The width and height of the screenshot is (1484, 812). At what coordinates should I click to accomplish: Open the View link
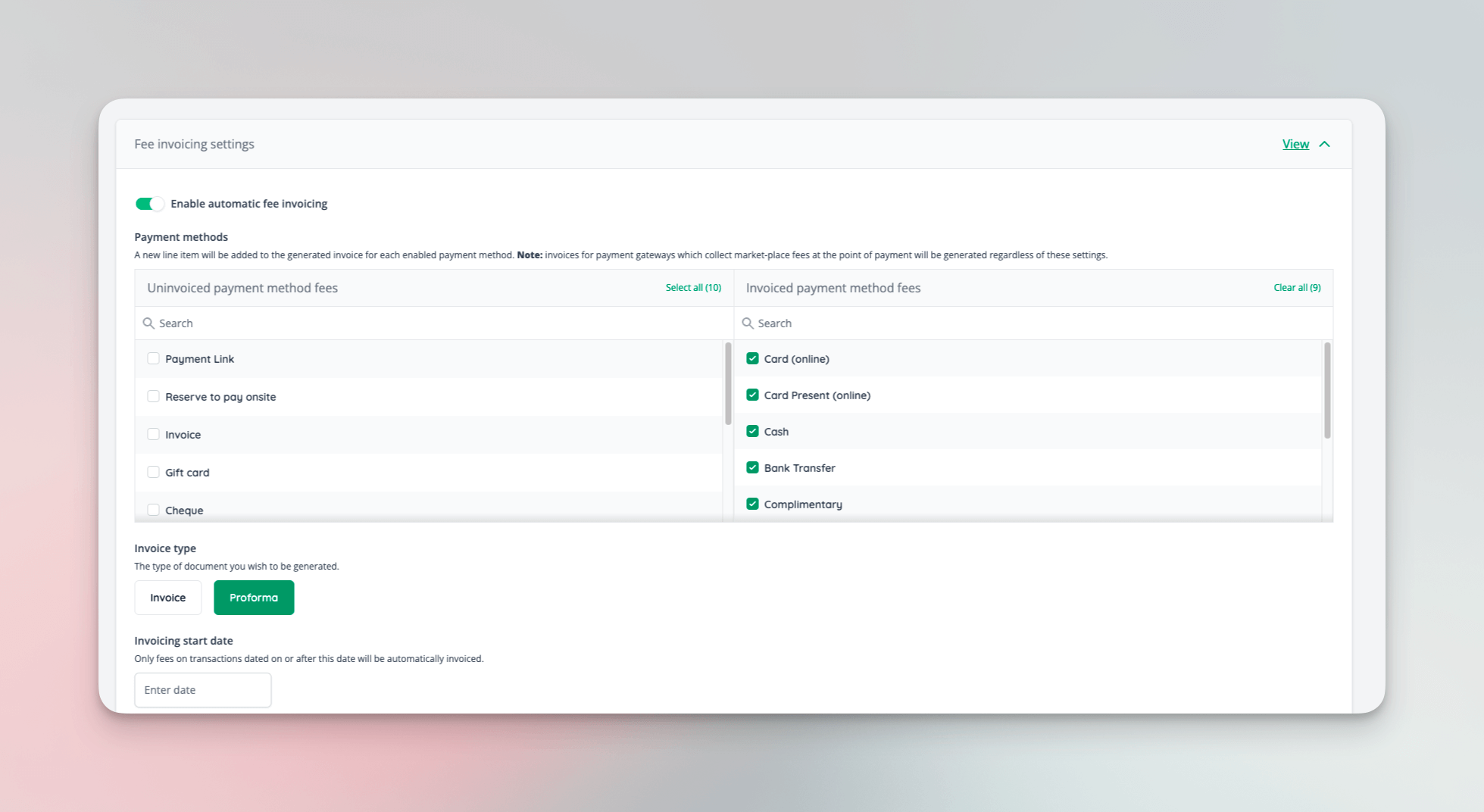[x=1295, y=143]
